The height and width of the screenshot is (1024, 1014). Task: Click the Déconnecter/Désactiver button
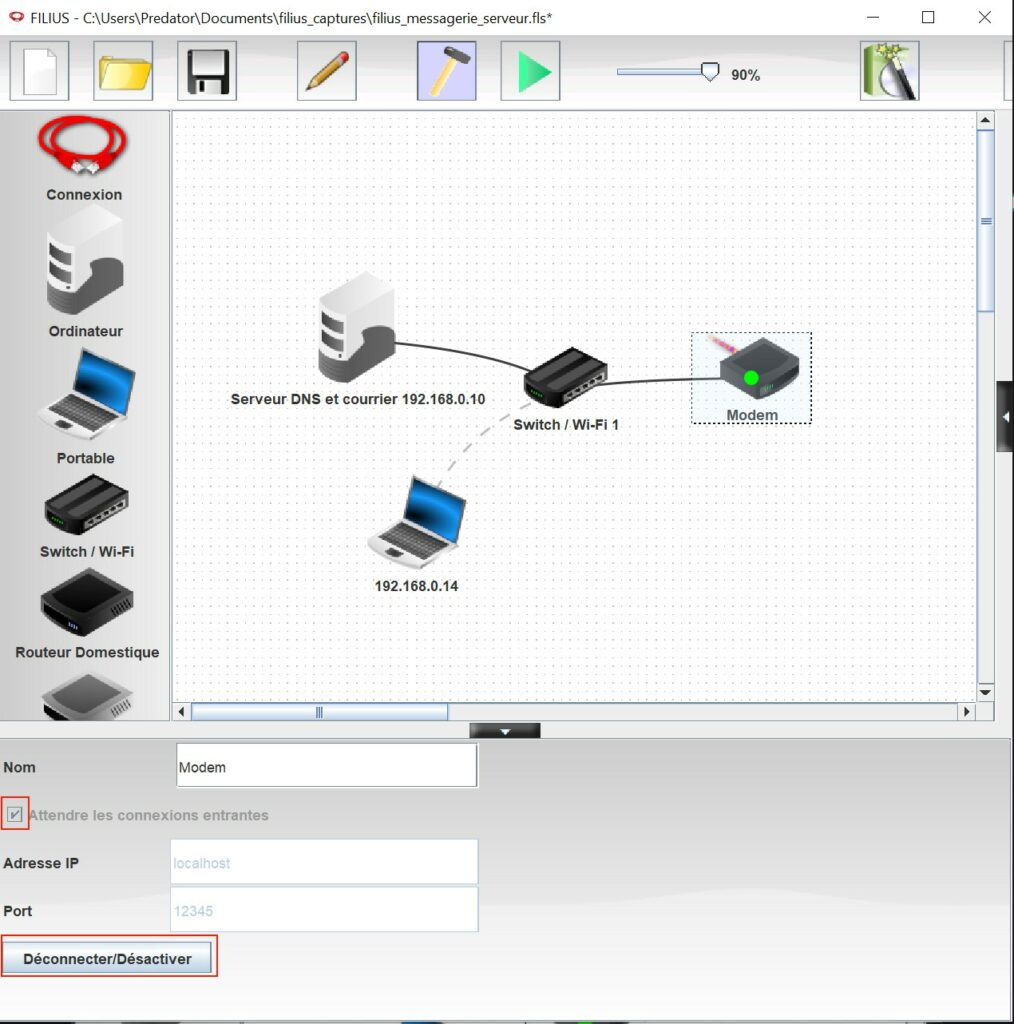point(108,958)
